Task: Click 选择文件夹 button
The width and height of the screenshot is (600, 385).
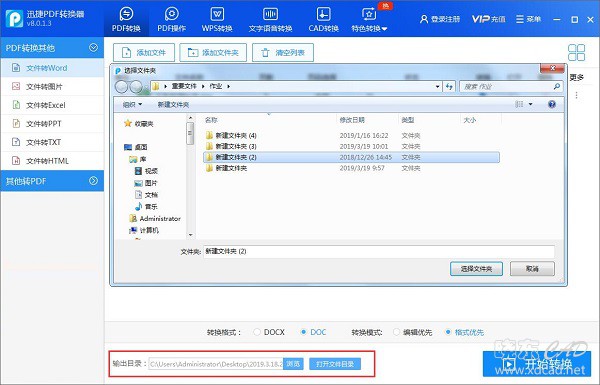Action: pyautogui.click(x=476, y=269)
